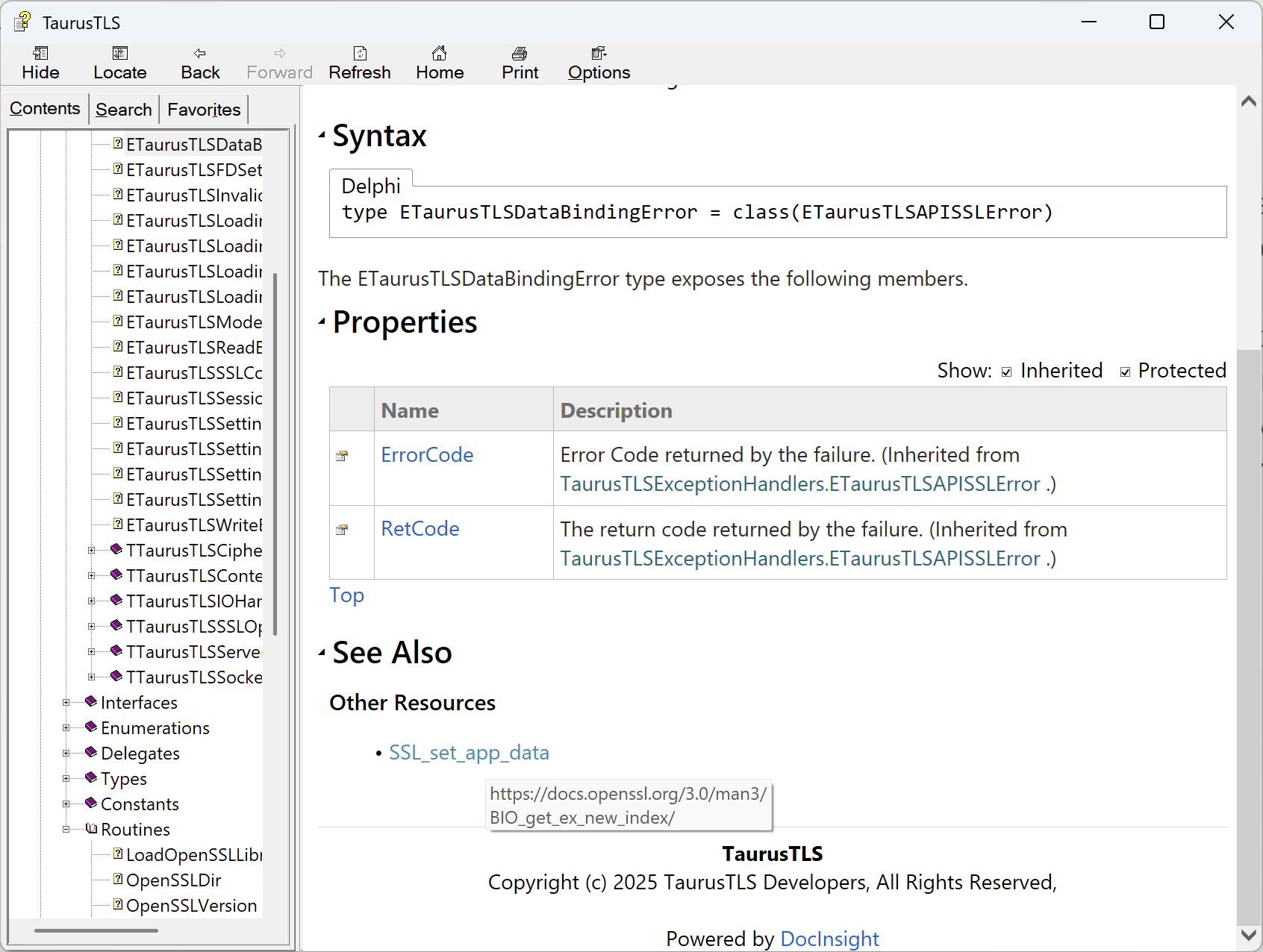Click the content pane scroll up arrow

click(1248, 101)
